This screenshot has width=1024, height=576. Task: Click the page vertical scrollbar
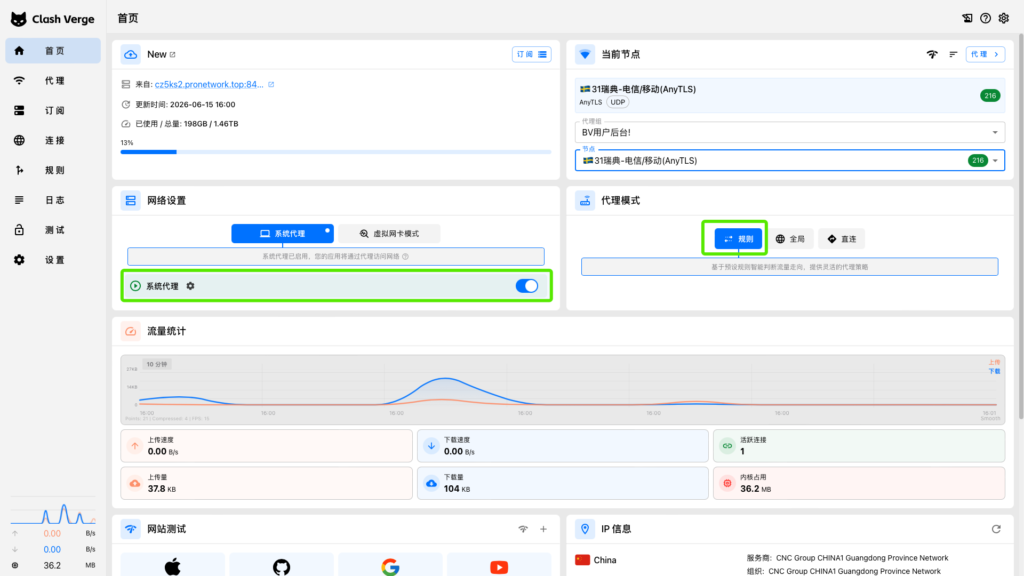pos(1020,229)
